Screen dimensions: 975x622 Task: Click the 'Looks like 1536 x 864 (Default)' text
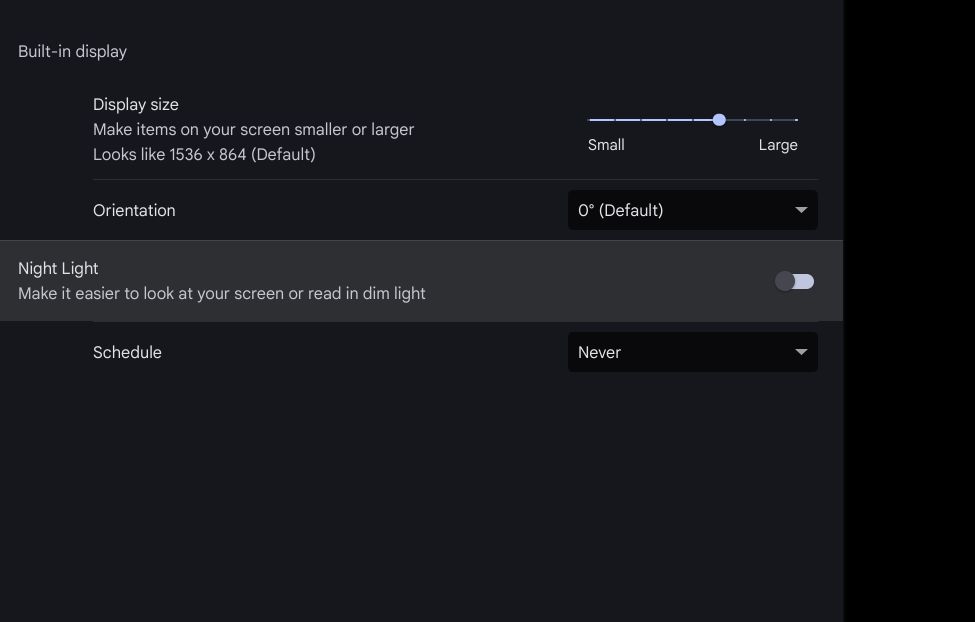pyautogui.click(x=204, y=154)
